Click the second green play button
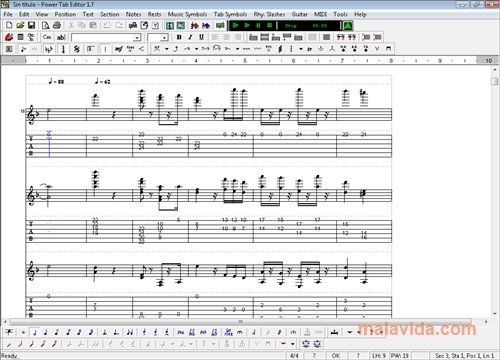Image resolution: width=500 pixels, height=360 pixels. point(247,25)
